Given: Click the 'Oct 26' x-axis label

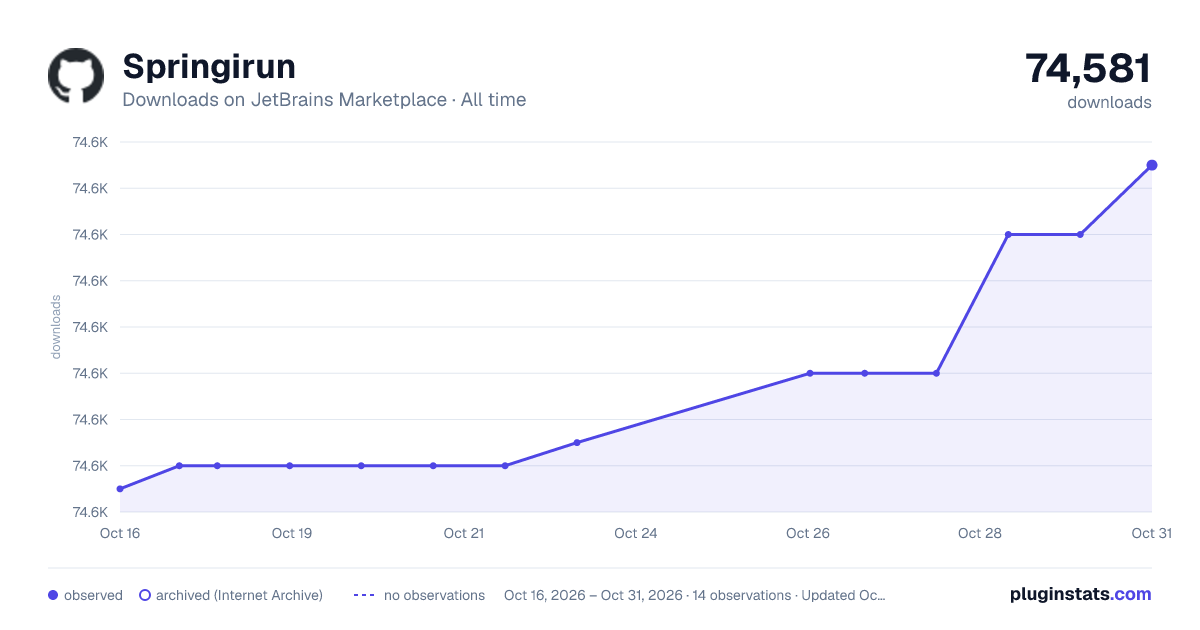Looking at the screenshot, I should pos(808,533).
